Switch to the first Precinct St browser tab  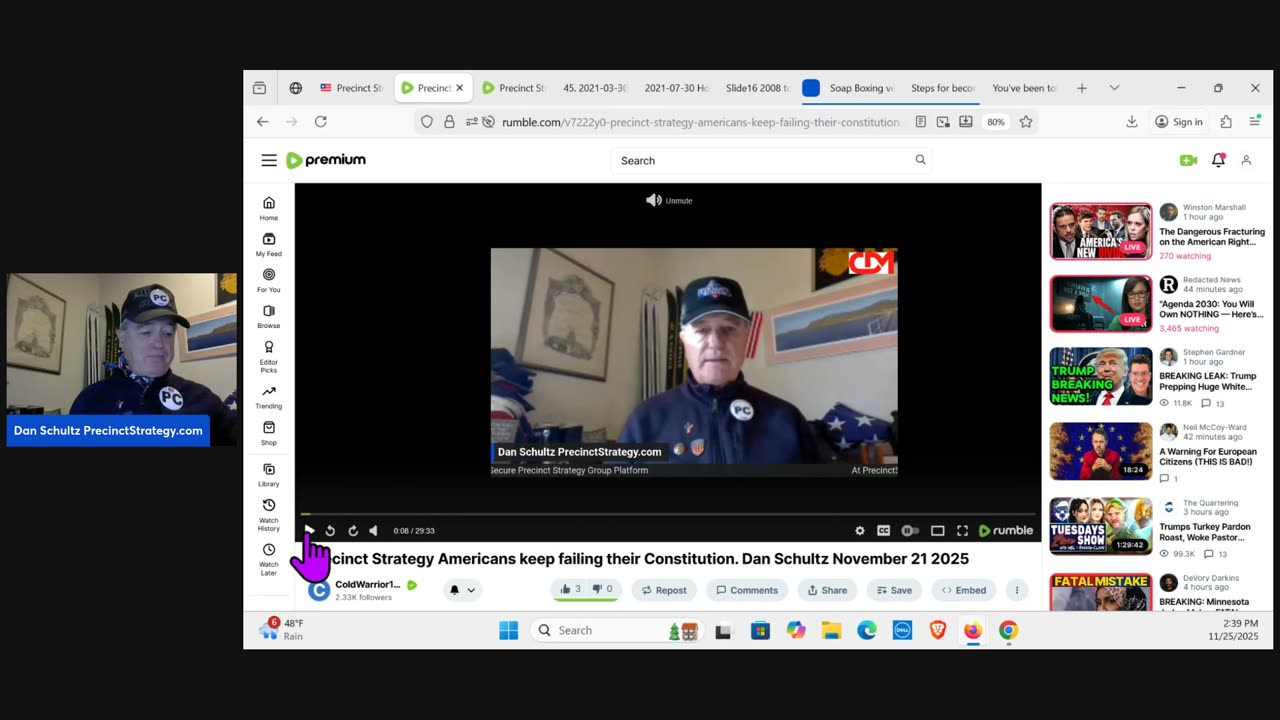351,88
